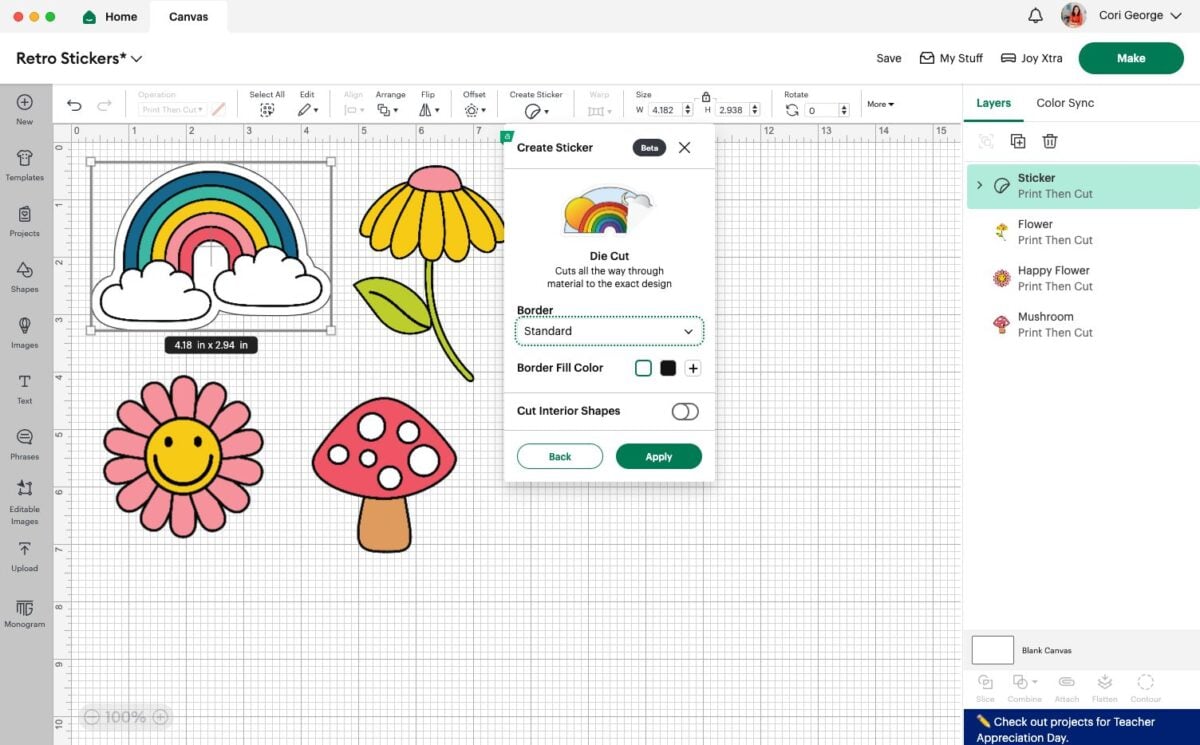This screenshot has width=1200, height=745.
Task: Close the Create Sticker dialog
Action: tap(684, 147)
